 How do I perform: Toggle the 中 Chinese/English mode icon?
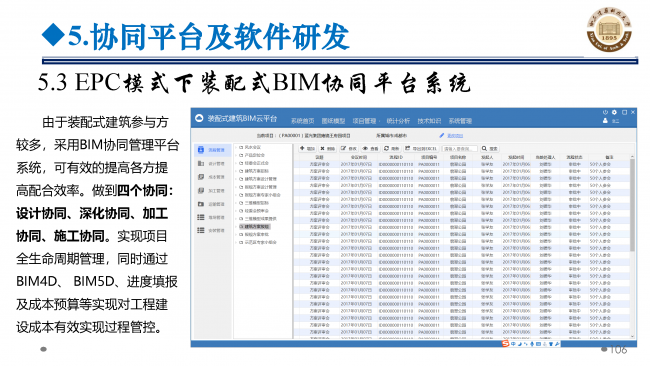click(x=513, y=344)
